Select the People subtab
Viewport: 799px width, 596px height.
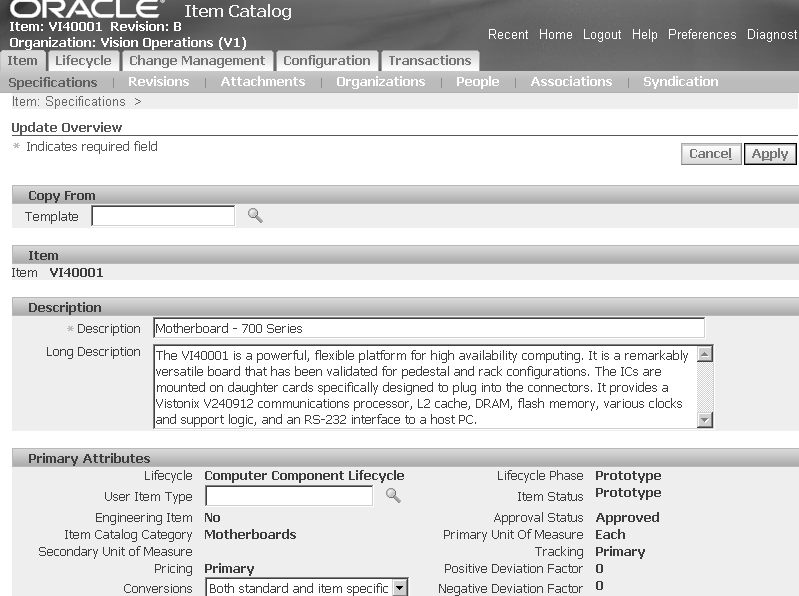click(477, 82)
